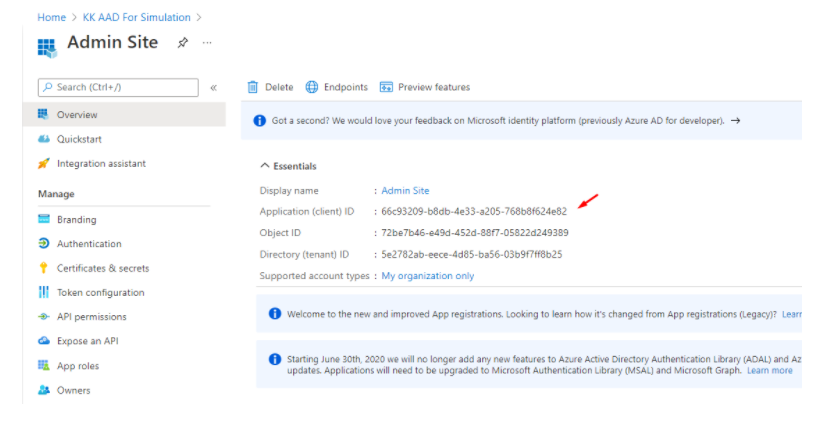Click the Expose an API cloud icon
The width and height of the screenshot is (822, 421).
pos(44,341)
